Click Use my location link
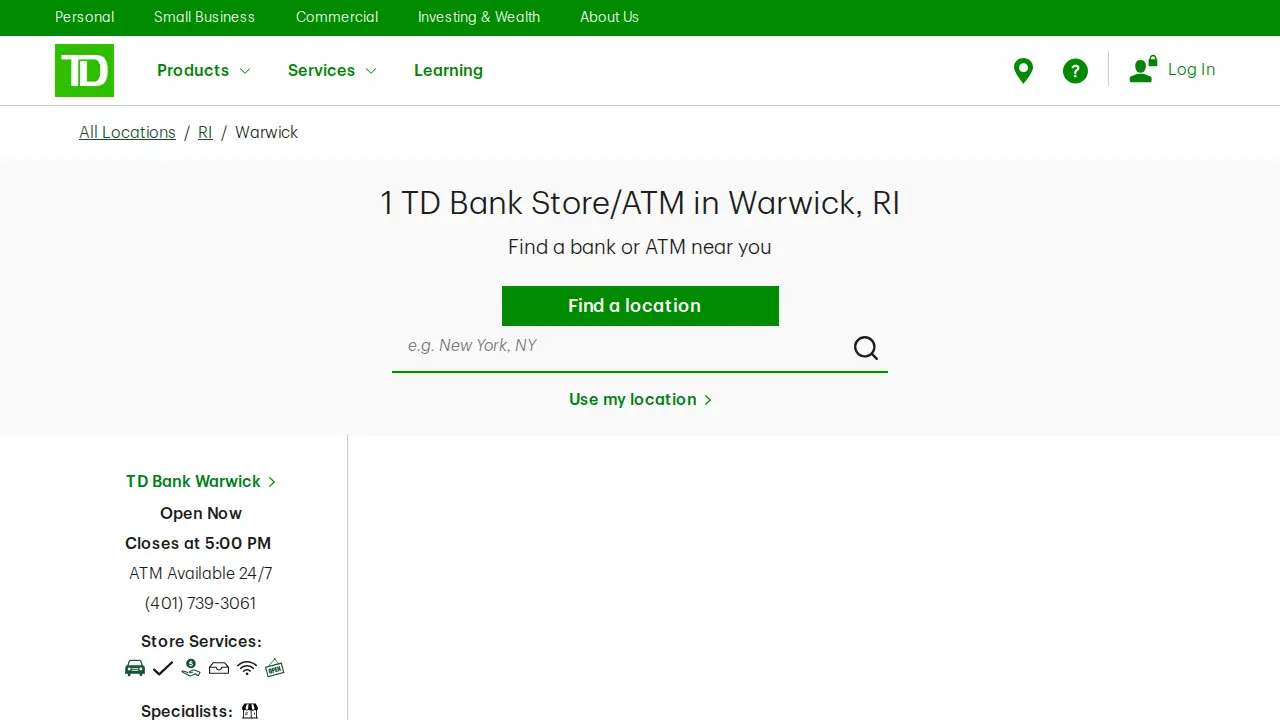This screenshot has height=720, width=1280. tap(640, 399)
